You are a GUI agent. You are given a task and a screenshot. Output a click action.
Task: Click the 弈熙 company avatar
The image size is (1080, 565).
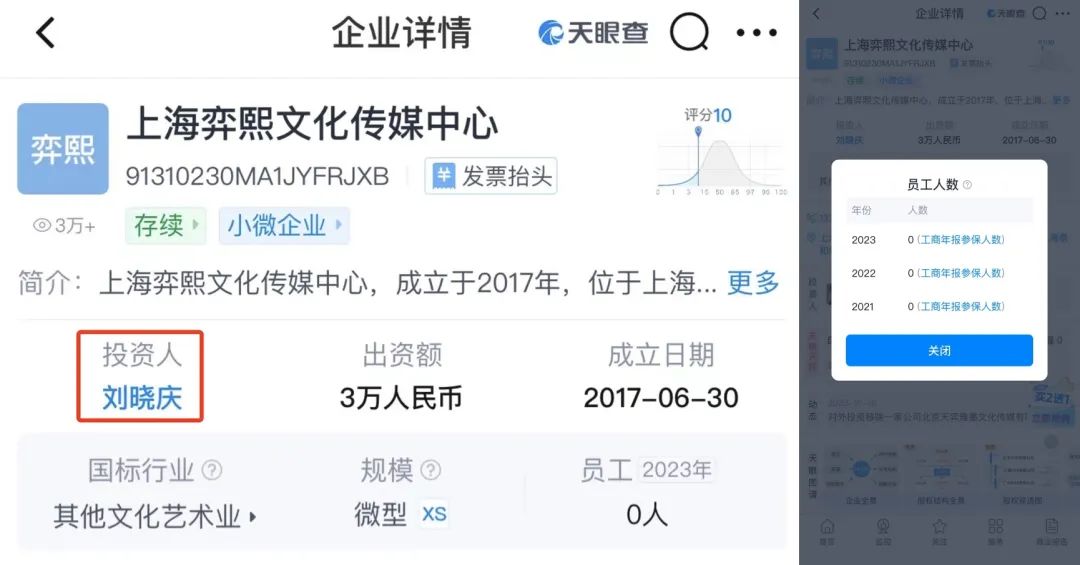pos(63,149)
